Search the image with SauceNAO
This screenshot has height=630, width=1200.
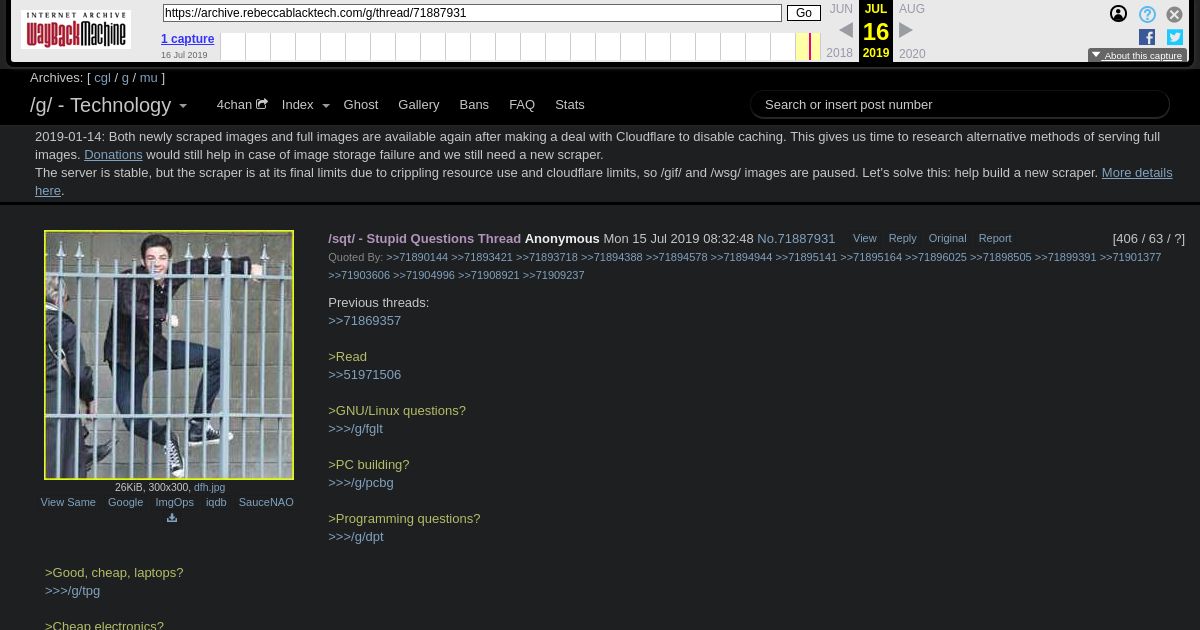click(266, 502)
